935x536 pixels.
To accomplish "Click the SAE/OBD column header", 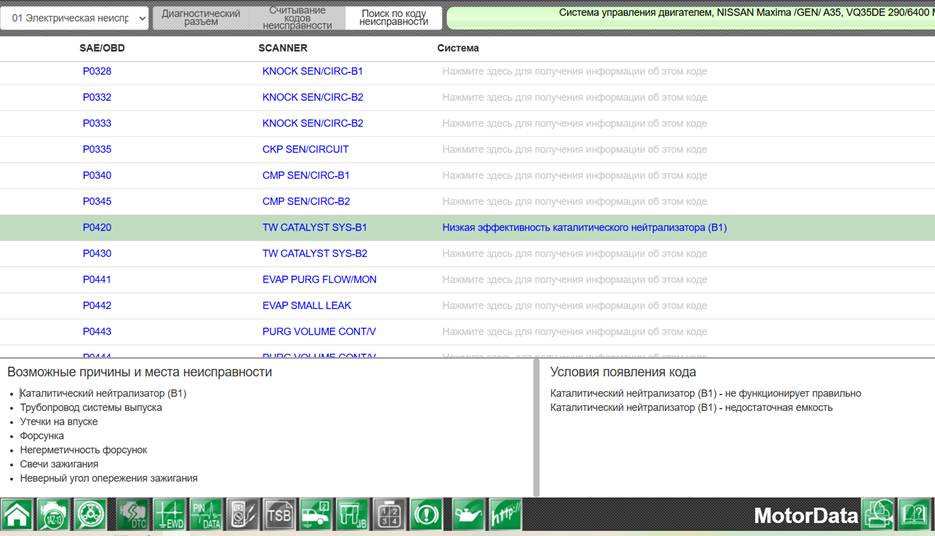I will 102,48.
